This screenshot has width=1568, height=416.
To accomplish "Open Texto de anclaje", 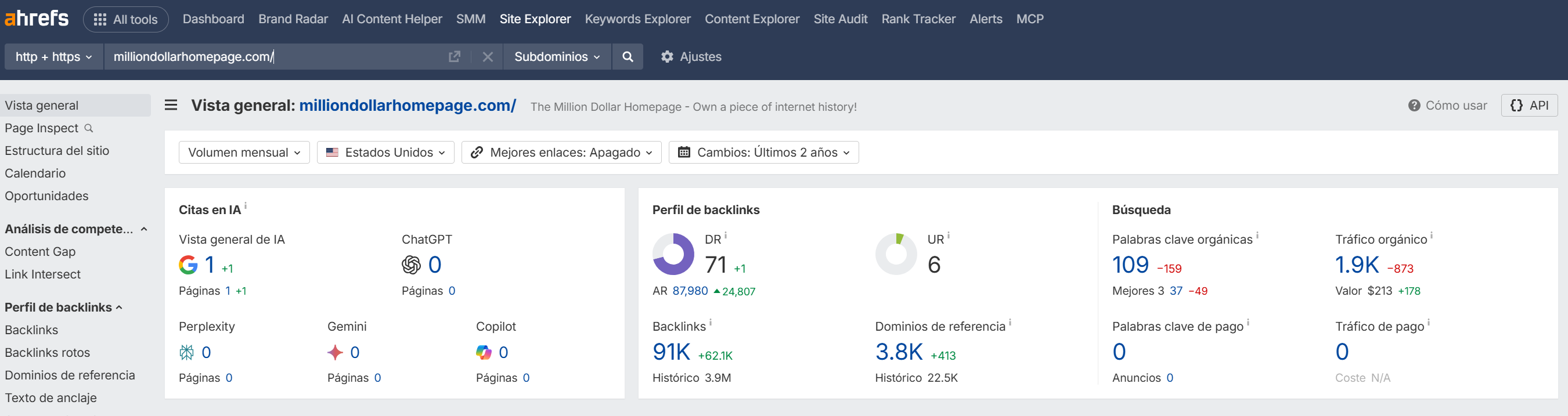I will pyautogui.click(x=51, y=398).
